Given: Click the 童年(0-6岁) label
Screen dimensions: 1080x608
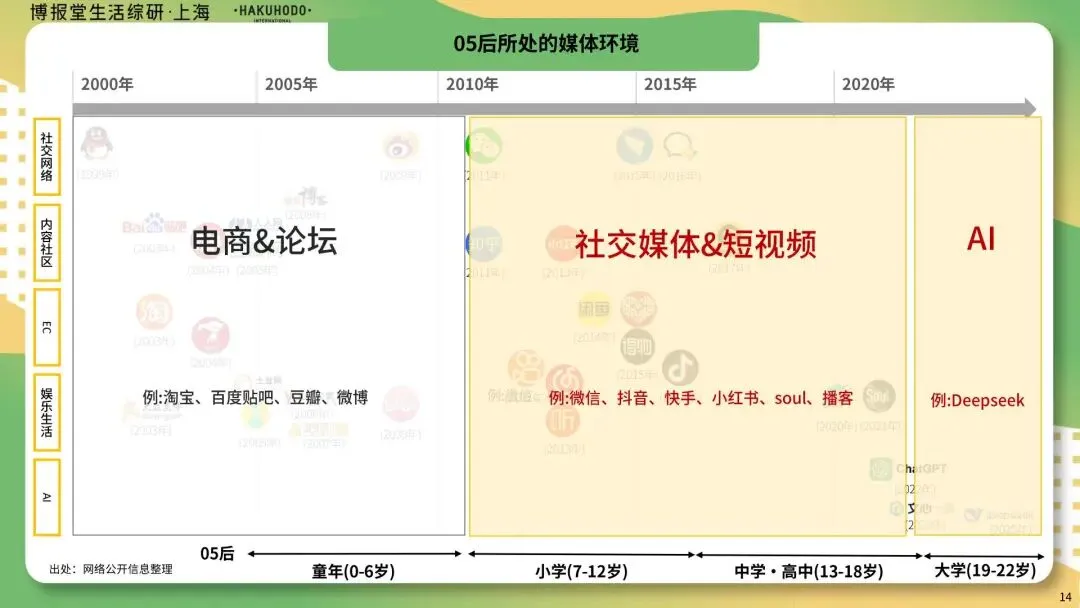Looking at the screenshot, I should click(x=353, y=572).
